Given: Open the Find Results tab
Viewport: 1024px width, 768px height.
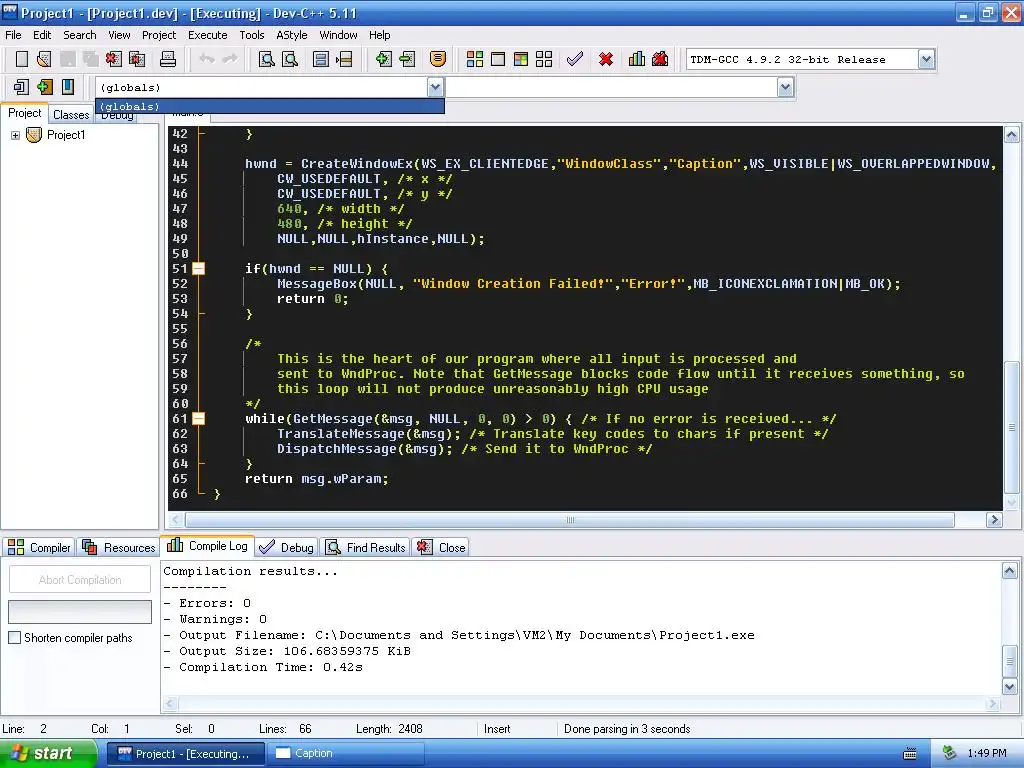Looking at the screenshot, I should (366, 547).
